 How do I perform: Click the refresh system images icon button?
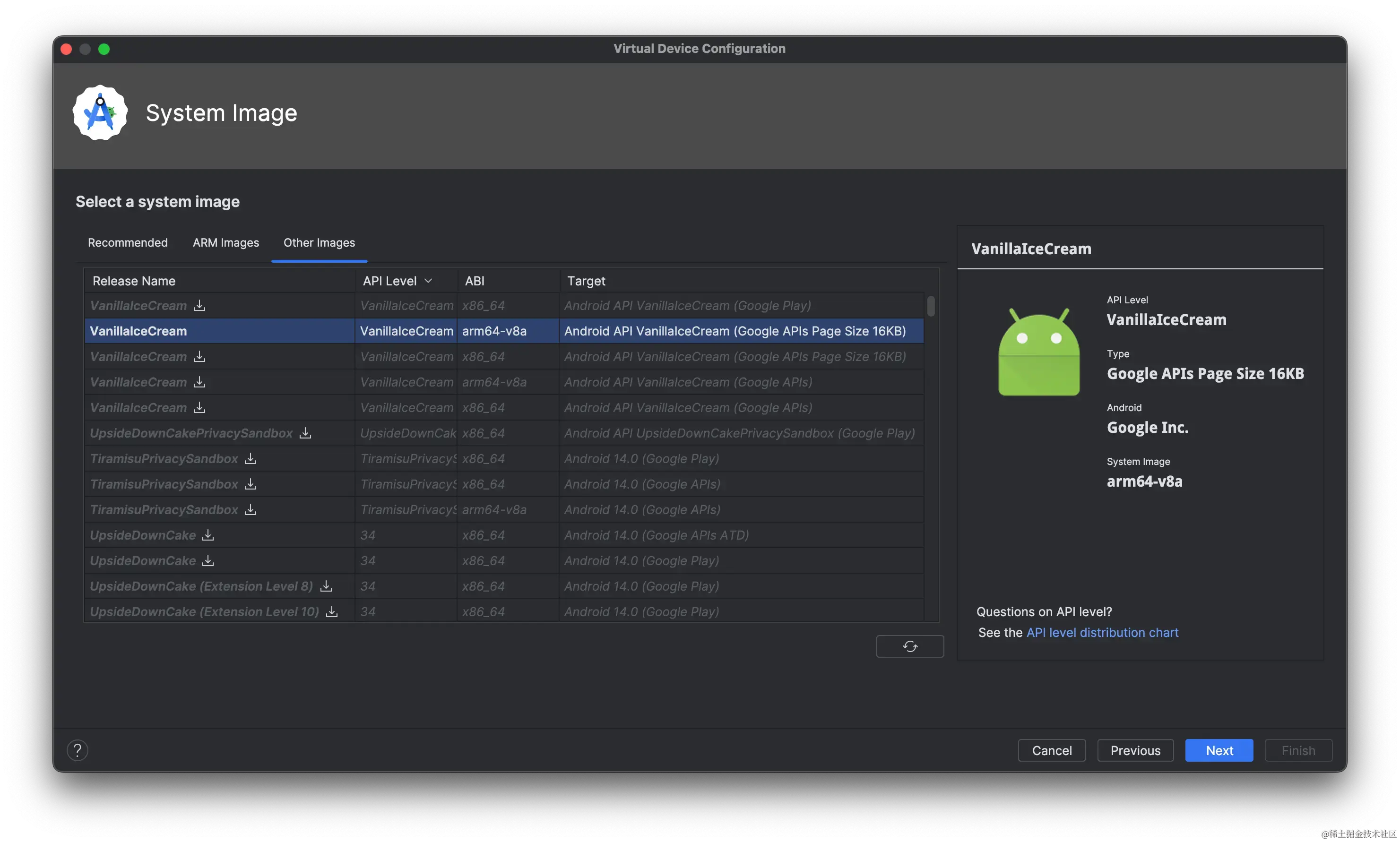point(910,646)
